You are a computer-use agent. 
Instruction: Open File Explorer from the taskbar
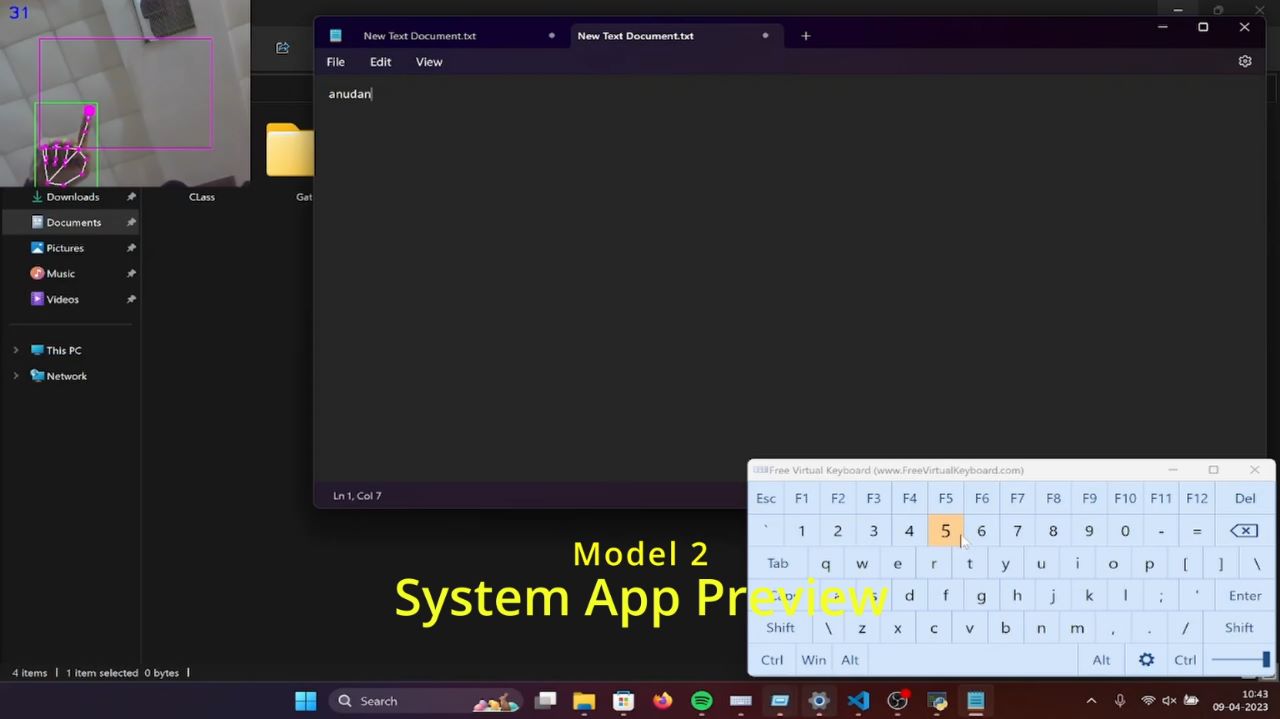click(584, 701)
